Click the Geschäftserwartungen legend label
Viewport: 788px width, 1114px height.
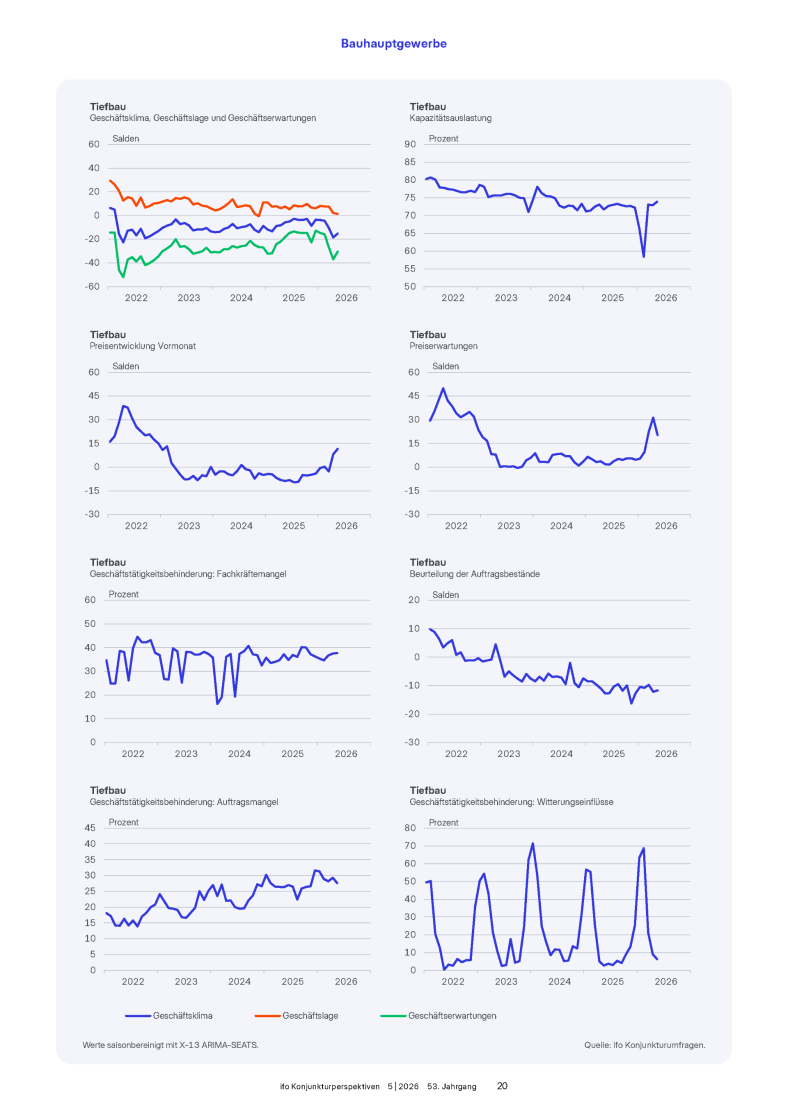click(x=452, y=1016)
